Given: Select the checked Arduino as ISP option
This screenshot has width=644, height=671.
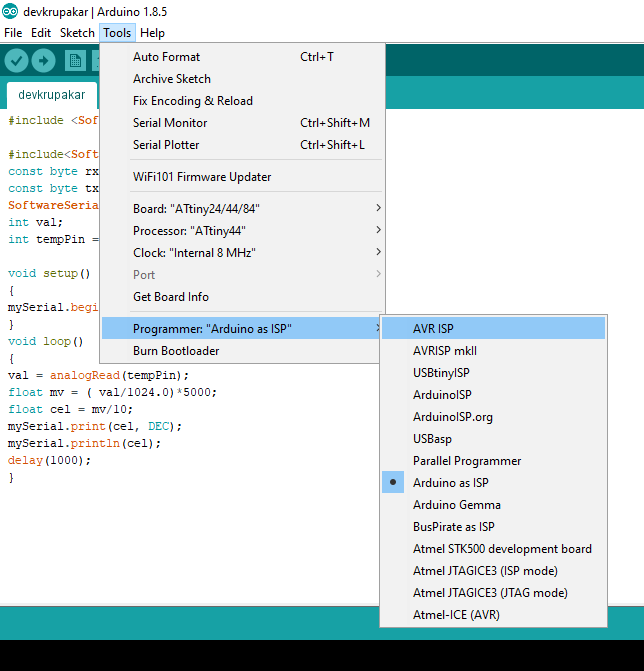Looking at the screenshot, I should [x=493, y=483].
